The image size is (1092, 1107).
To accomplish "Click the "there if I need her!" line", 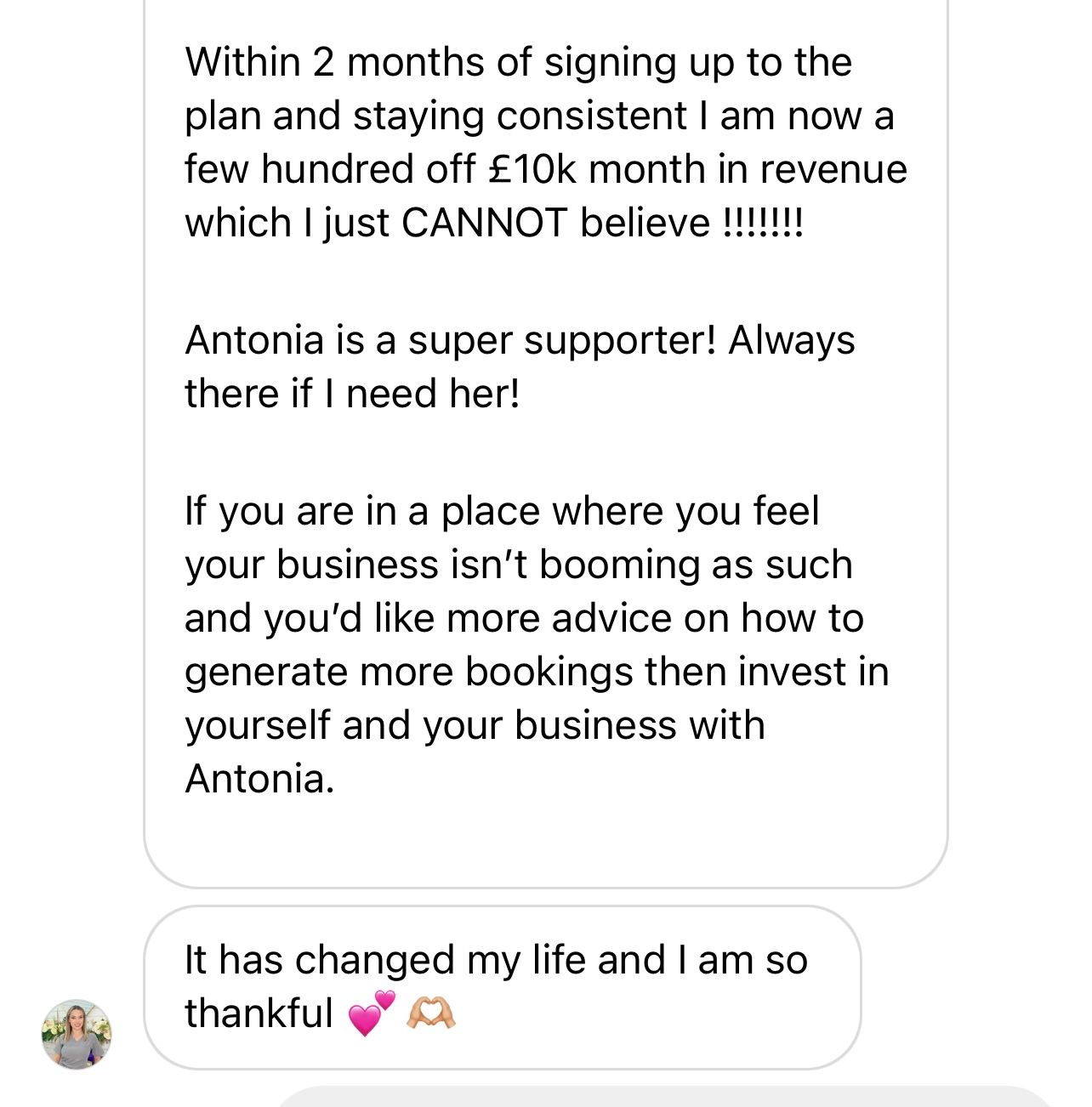I will click(351, 394).
